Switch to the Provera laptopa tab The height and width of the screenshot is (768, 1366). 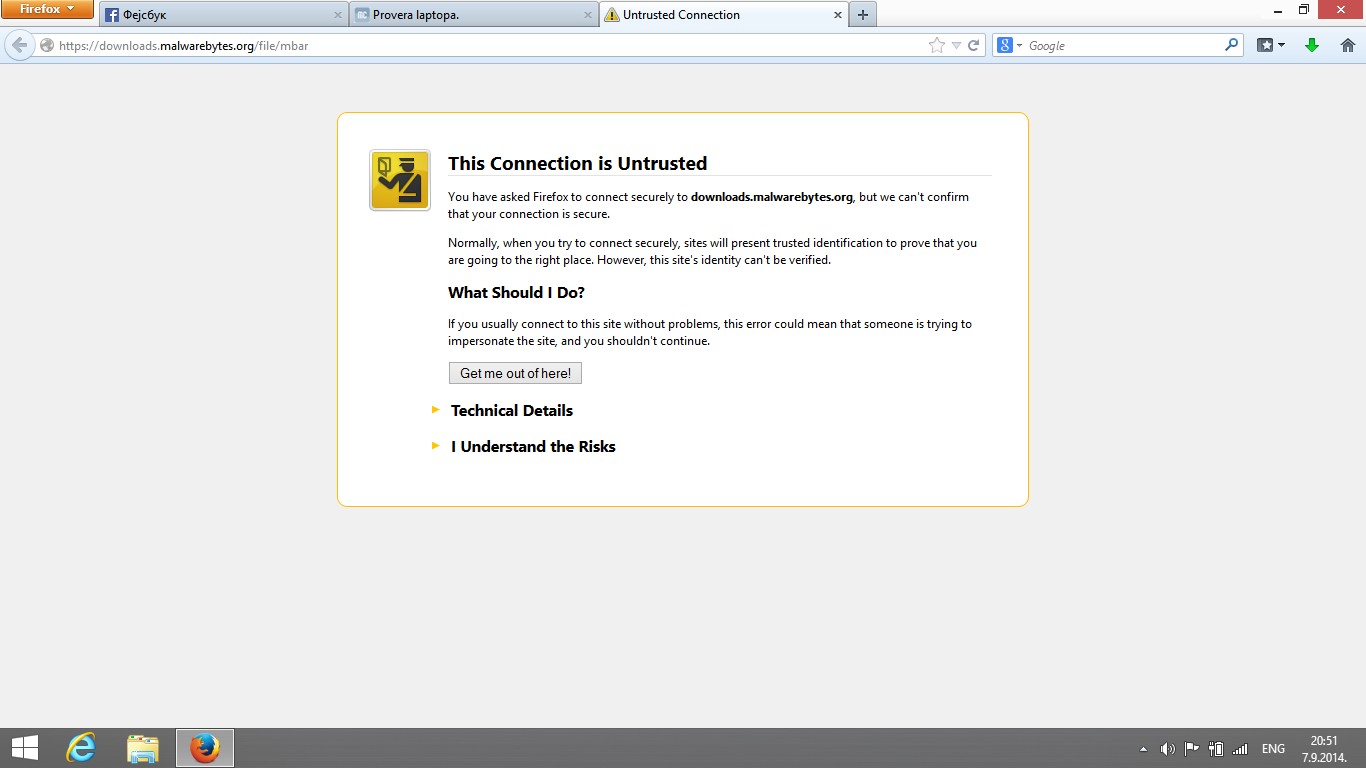click(474, 15)
